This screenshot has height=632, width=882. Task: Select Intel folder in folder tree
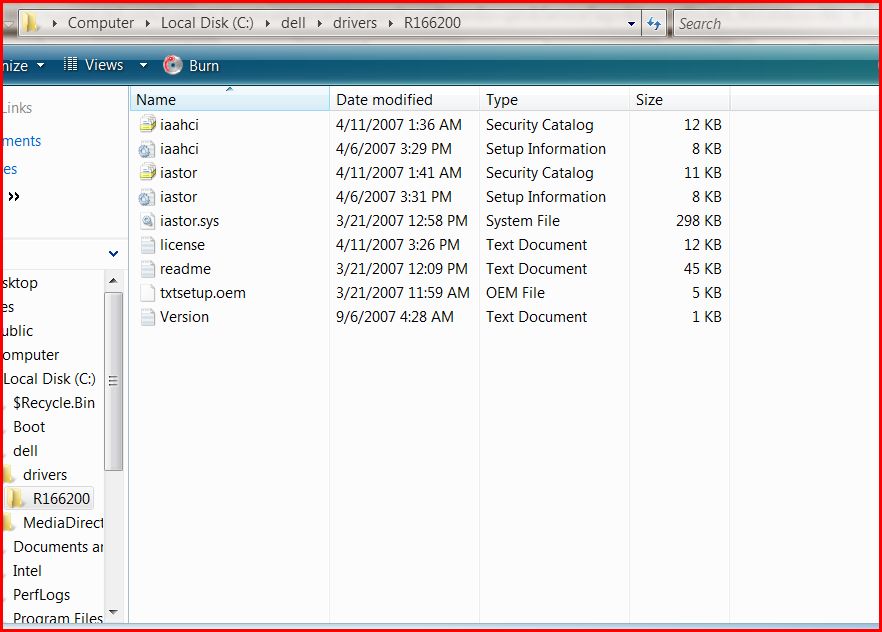point(27,571)
